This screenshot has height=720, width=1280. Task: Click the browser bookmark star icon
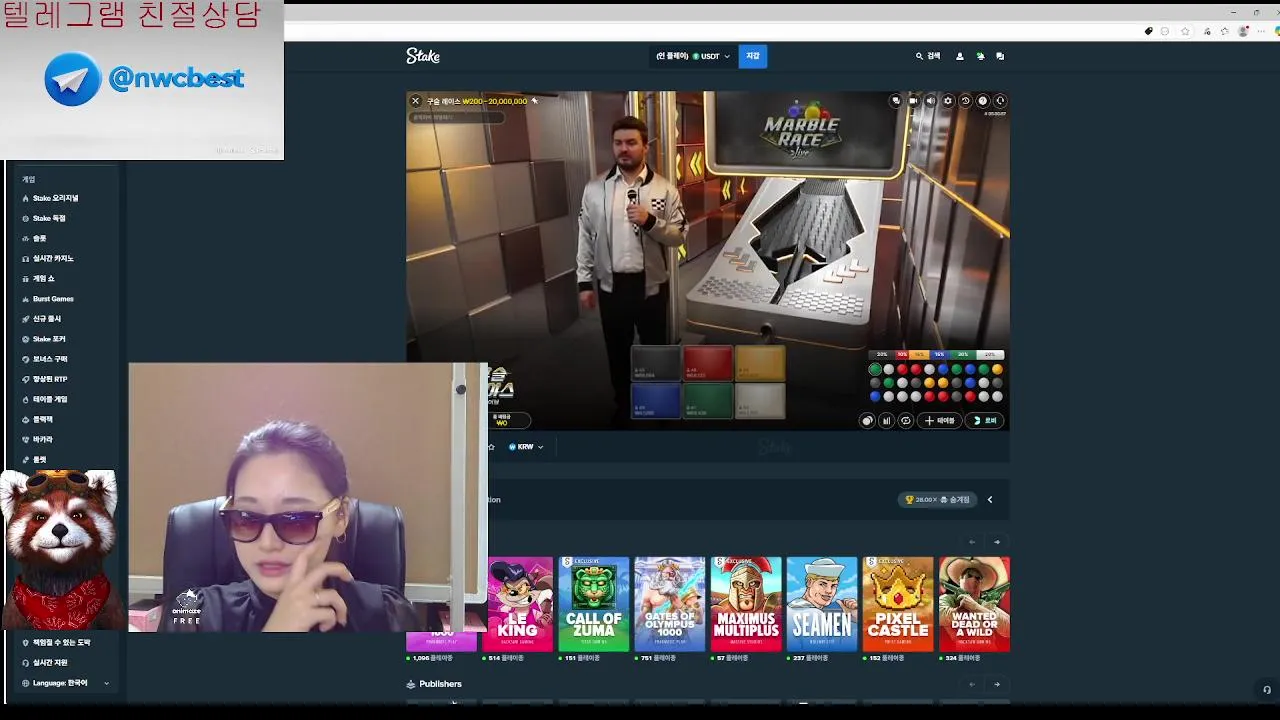click(1186, 31)
